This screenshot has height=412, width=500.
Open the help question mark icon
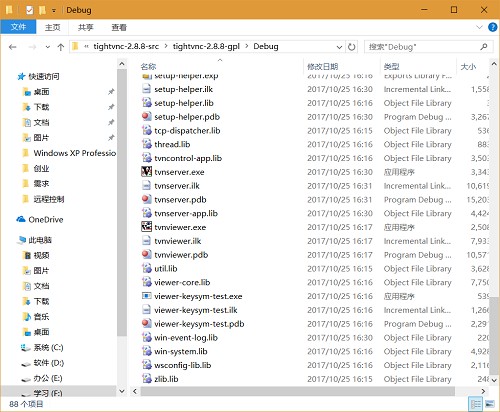tap(493, 27)
